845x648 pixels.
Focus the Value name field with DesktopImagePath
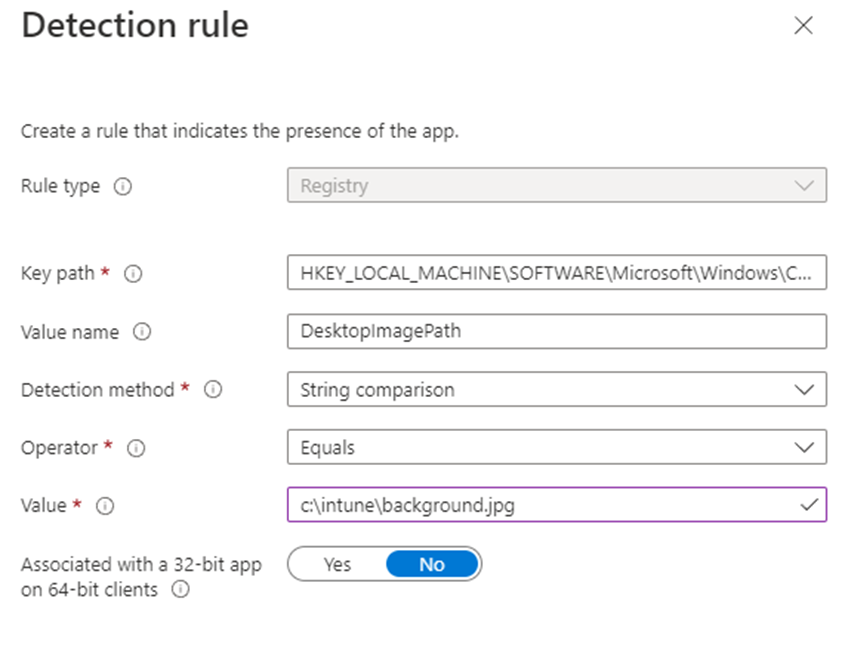(x=556, y=332)
